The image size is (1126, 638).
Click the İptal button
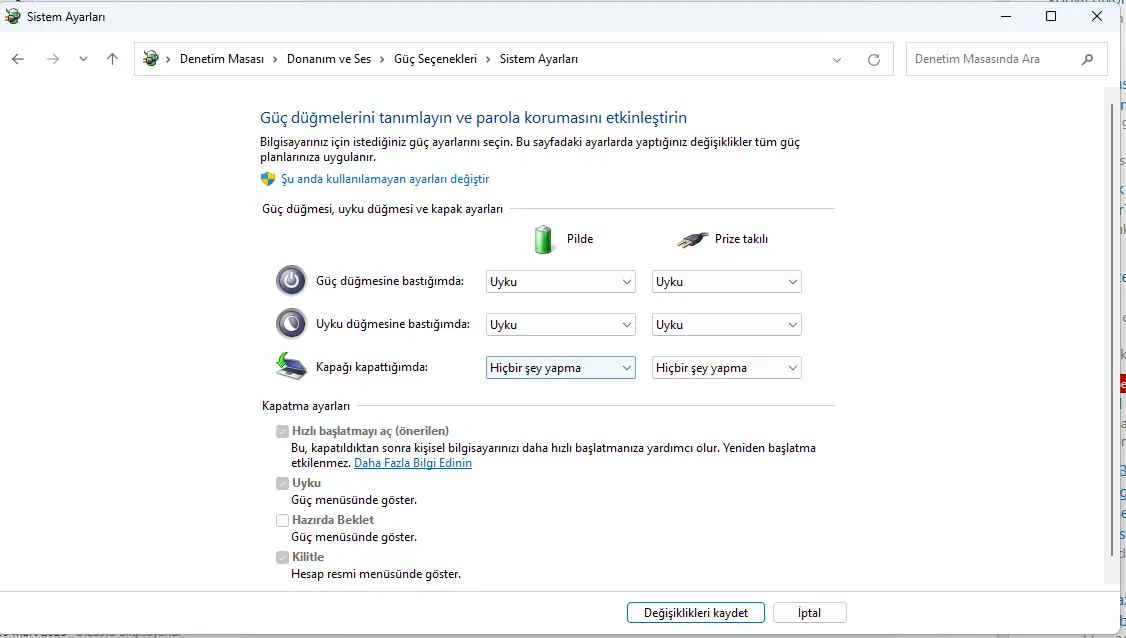(809, 613)
